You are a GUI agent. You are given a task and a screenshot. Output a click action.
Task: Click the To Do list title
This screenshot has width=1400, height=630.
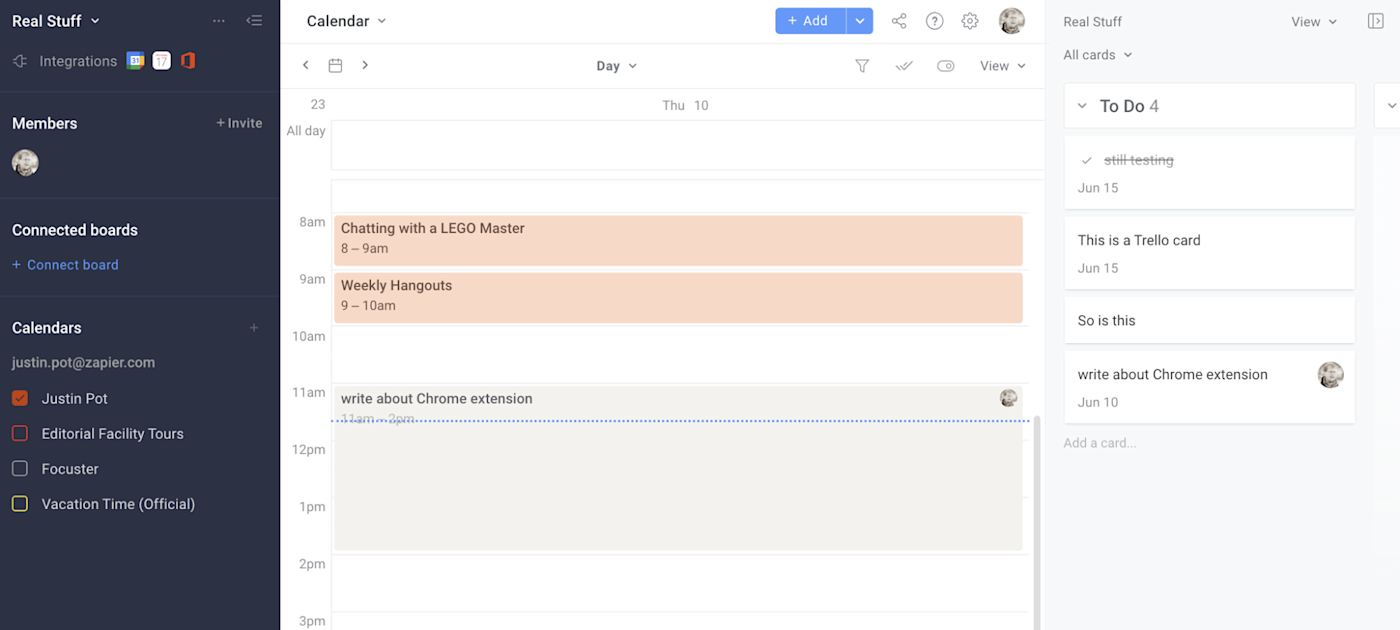[x=1122, y=106]
